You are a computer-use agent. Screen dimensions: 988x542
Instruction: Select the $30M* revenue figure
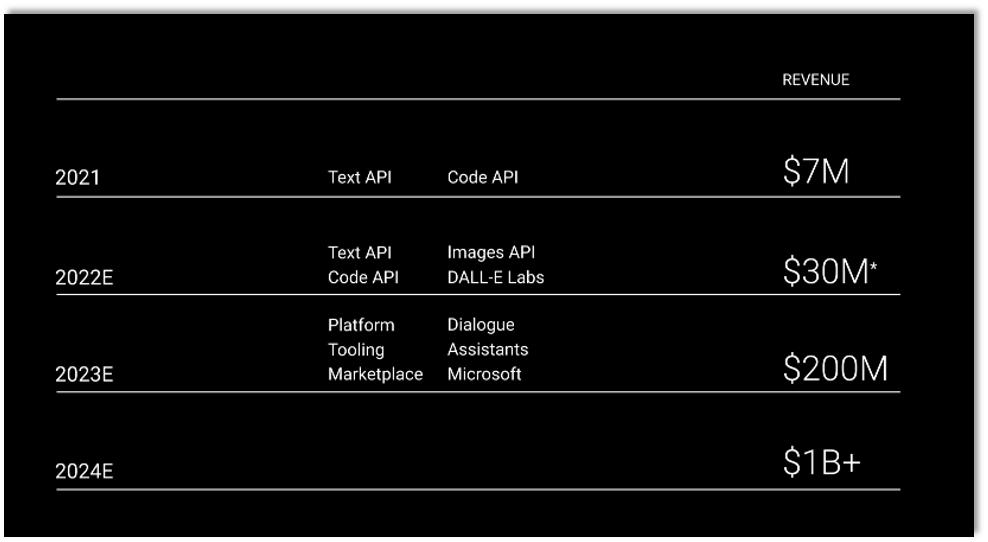[x=830, y=273]
